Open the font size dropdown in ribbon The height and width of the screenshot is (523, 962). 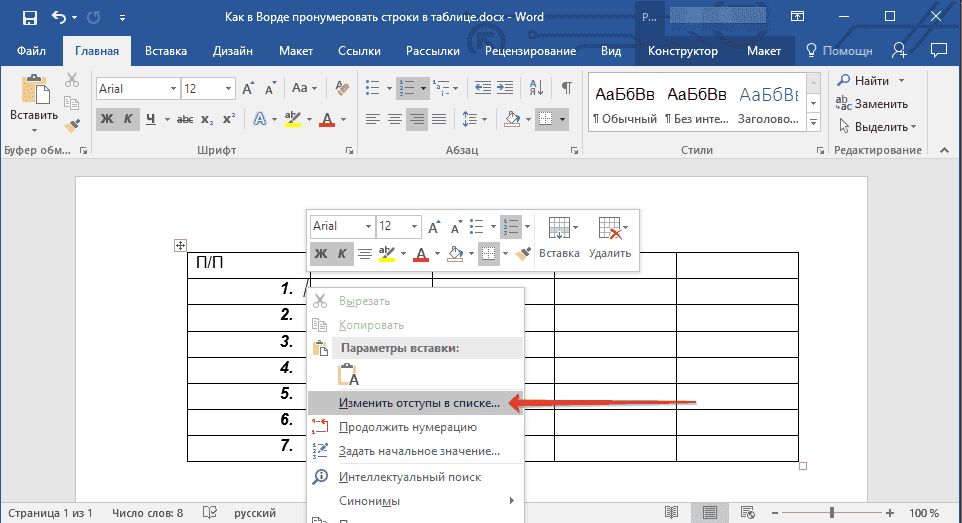tap(230, 89)
